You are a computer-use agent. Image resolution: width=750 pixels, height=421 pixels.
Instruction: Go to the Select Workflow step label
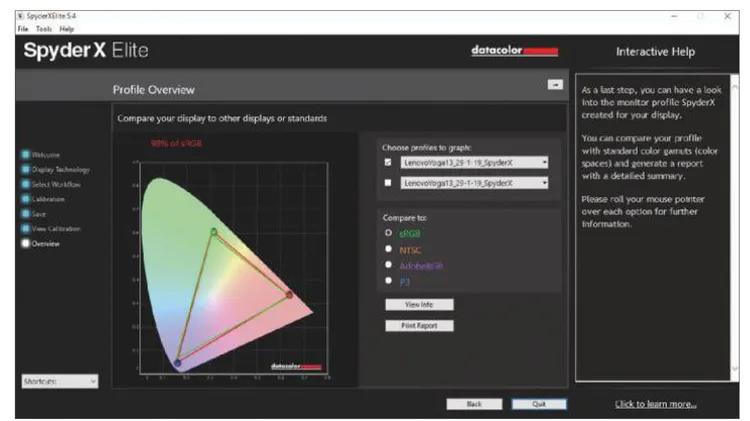click(56, 185)
